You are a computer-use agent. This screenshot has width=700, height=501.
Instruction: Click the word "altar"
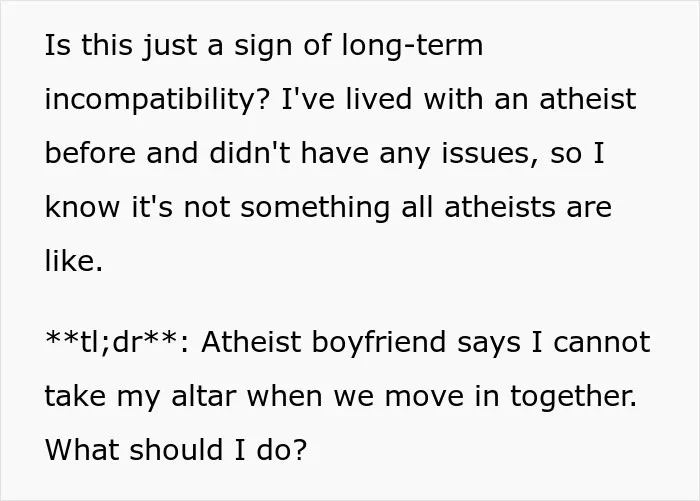(x=204, y=396)
